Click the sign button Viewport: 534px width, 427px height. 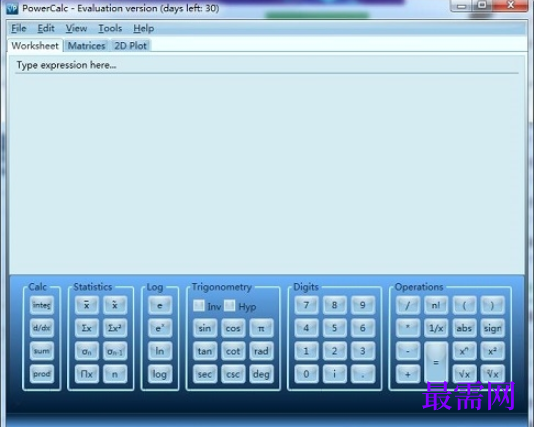pyautogui.click(x=492, y=328)
